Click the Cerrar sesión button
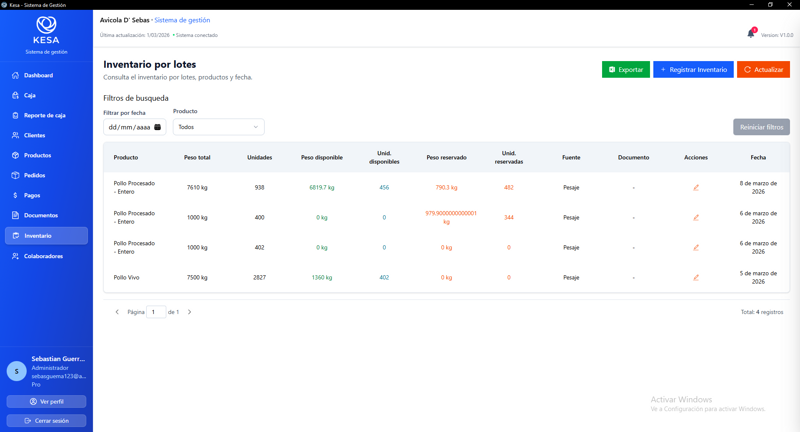The image size is (800, 432). (46, 421)
